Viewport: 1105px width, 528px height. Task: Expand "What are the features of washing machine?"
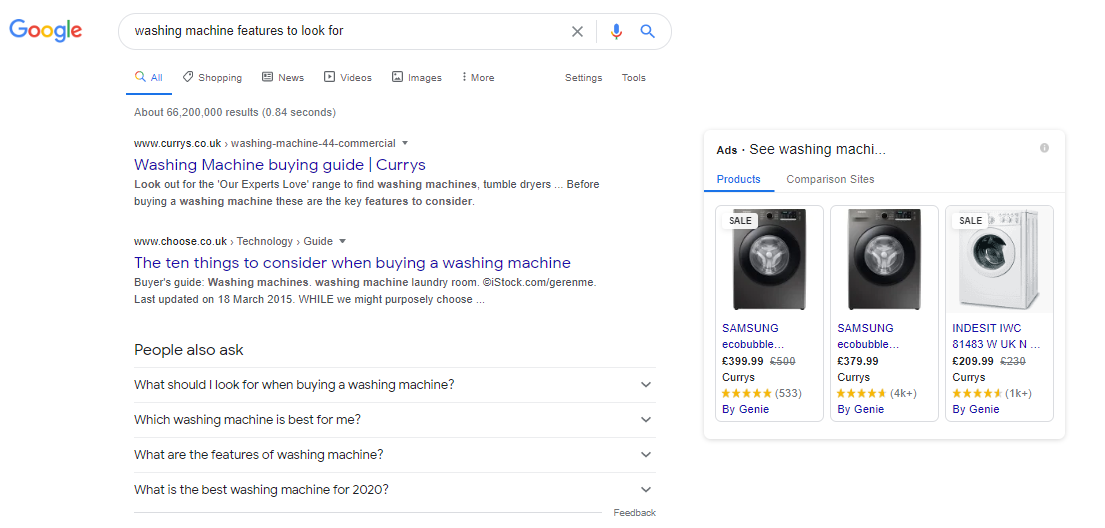394,455
